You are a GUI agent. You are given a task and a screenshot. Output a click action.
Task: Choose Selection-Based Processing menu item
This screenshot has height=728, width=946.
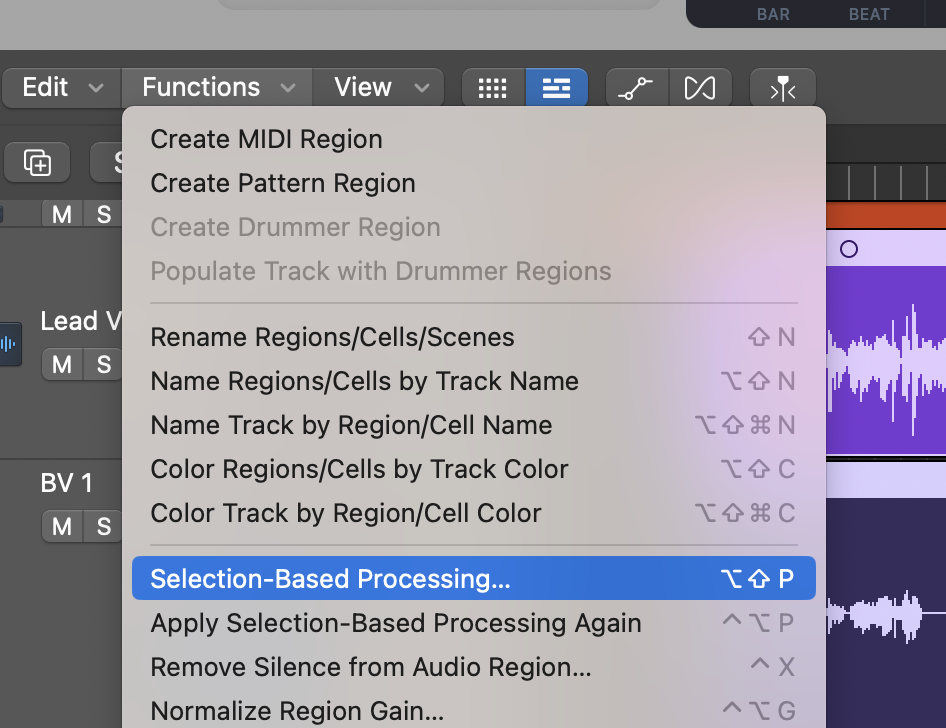(x=330, y=579)
